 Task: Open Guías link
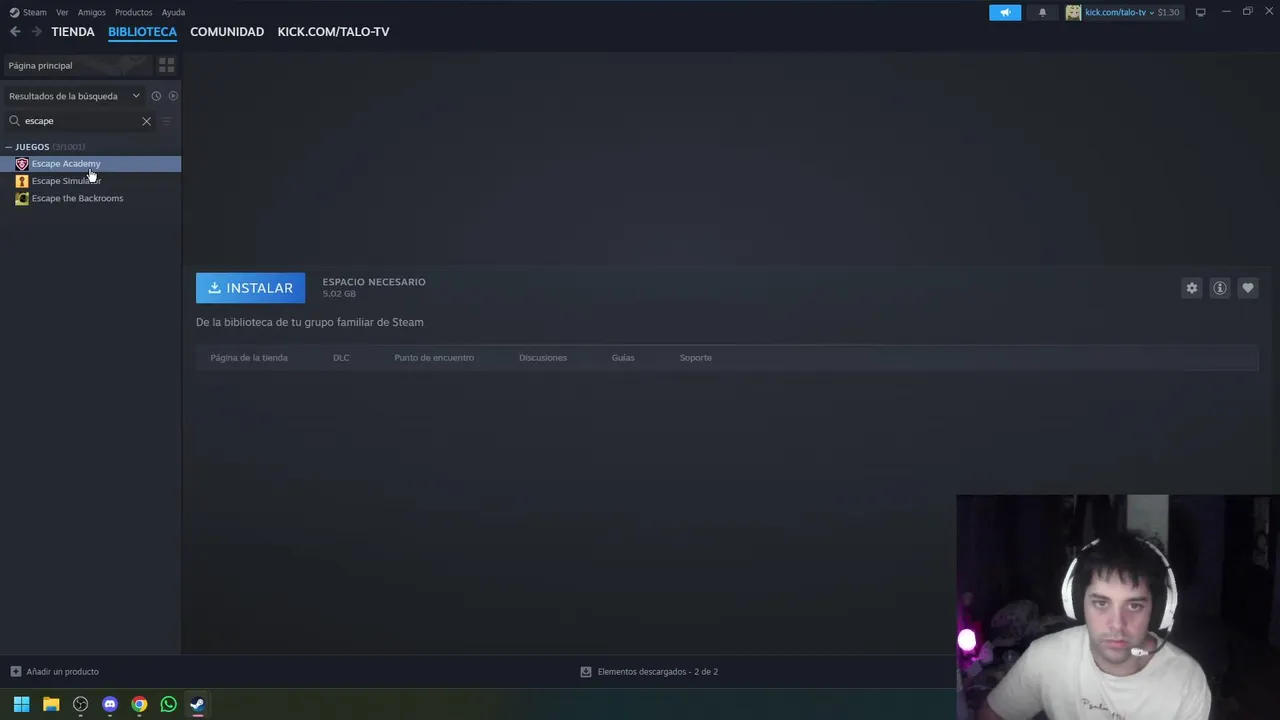[x=623, y=358]
